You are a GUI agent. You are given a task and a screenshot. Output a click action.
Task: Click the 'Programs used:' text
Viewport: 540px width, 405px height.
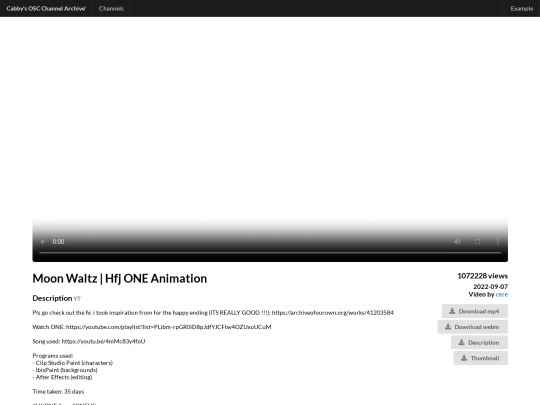click(53, 356)
